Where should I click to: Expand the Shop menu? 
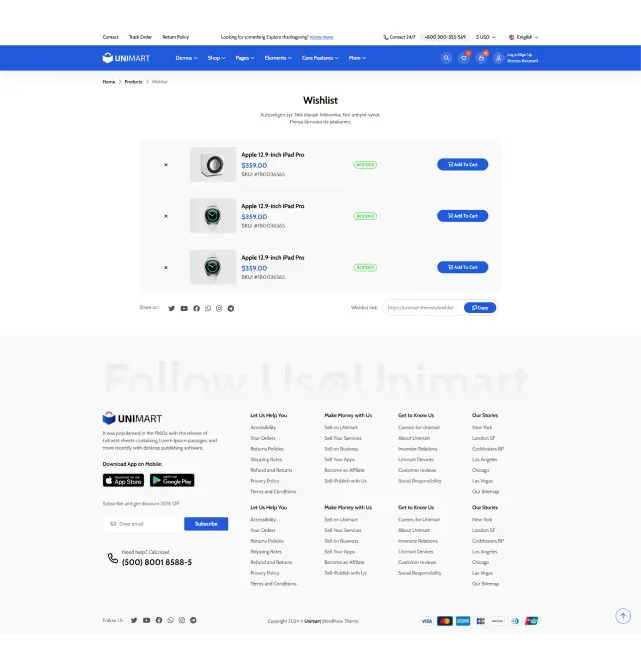pos(216,58)
